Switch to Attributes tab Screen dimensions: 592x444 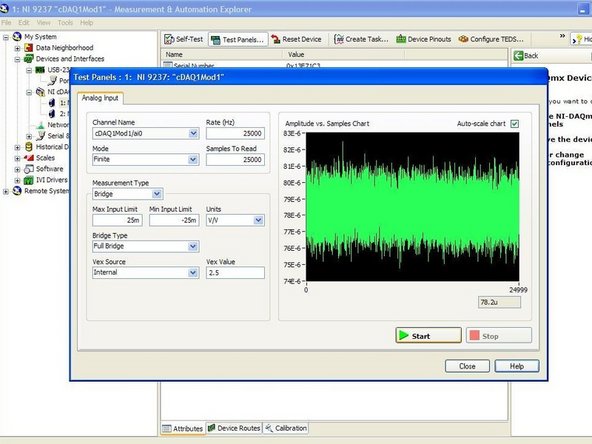[x=183, y=429]
